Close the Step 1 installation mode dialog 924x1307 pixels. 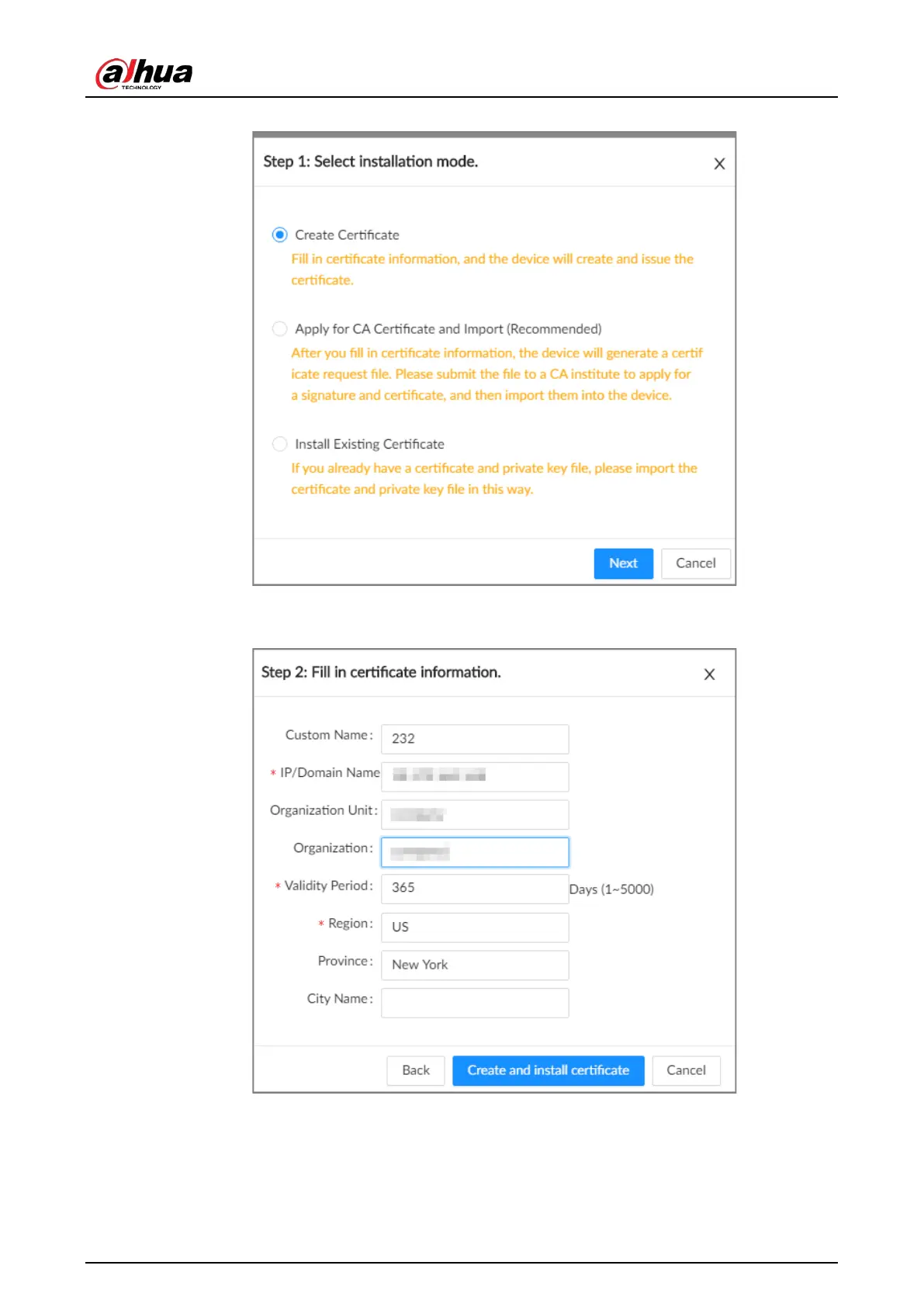[719, 164]
